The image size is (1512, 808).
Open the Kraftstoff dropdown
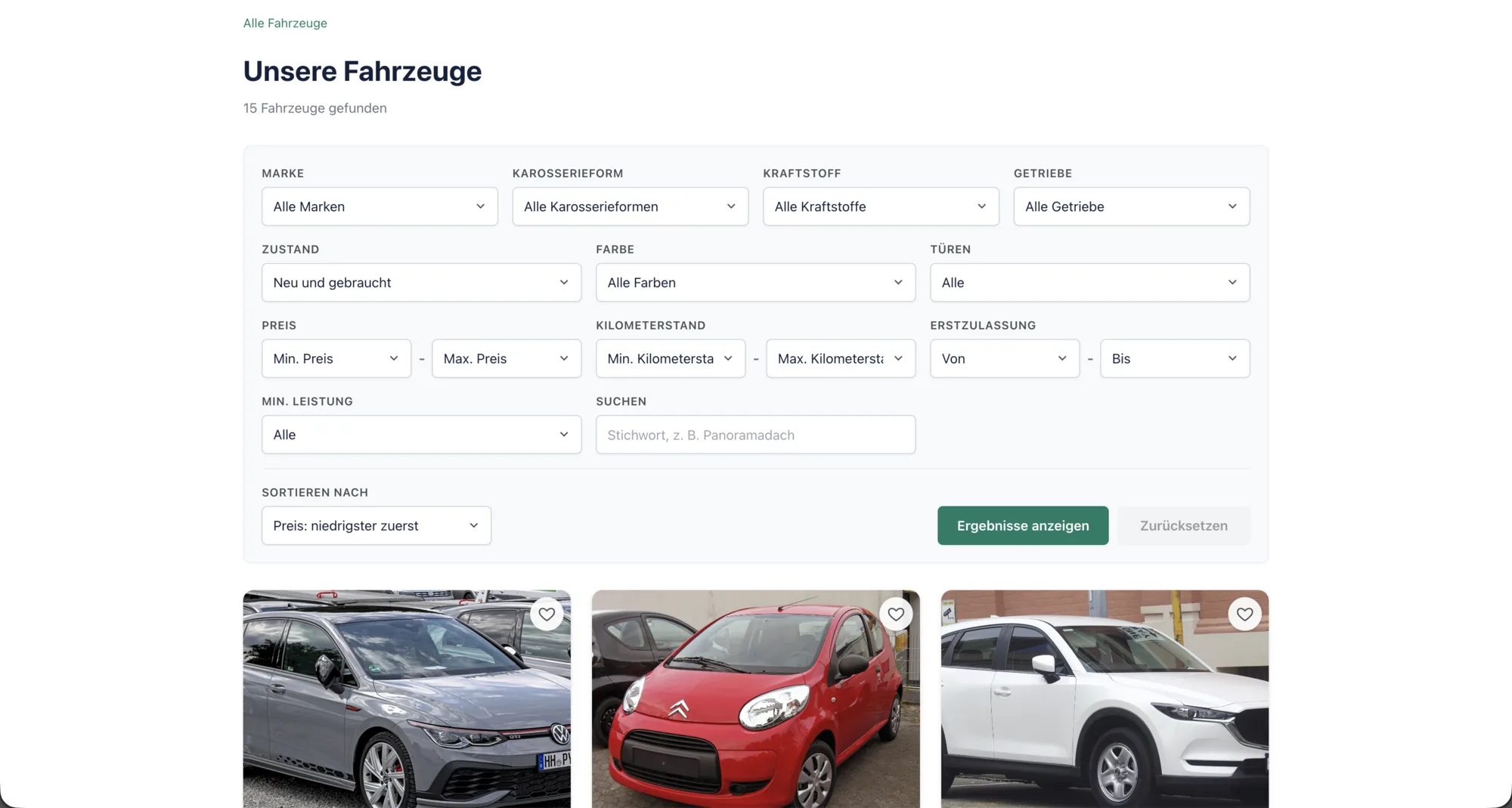pos(881,206)
